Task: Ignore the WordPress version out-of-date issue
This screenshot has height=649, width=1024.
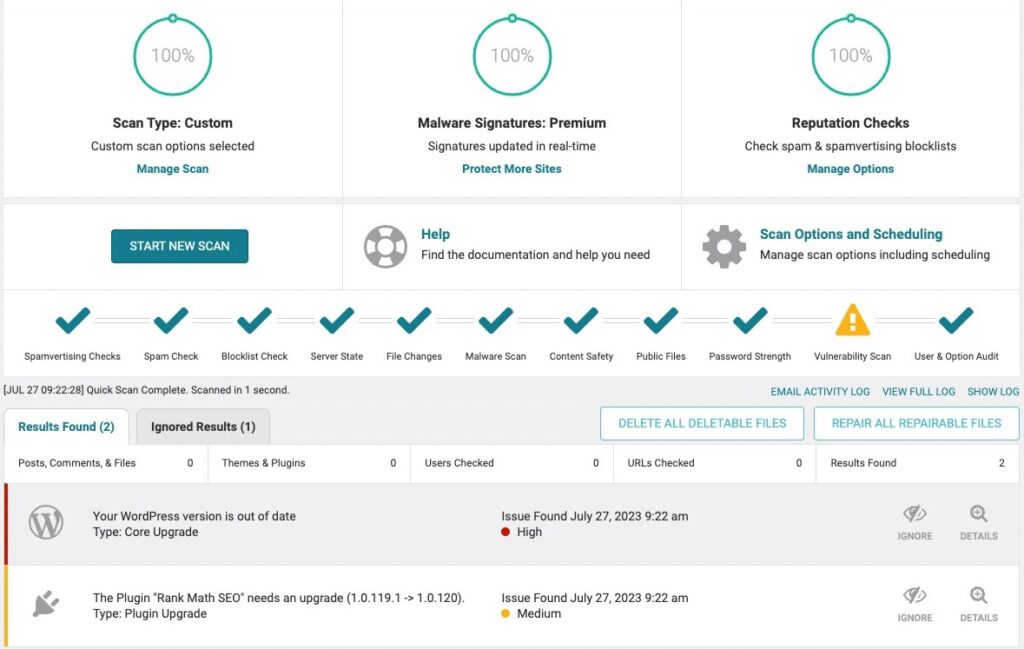Action: click(x=914, y=522)
